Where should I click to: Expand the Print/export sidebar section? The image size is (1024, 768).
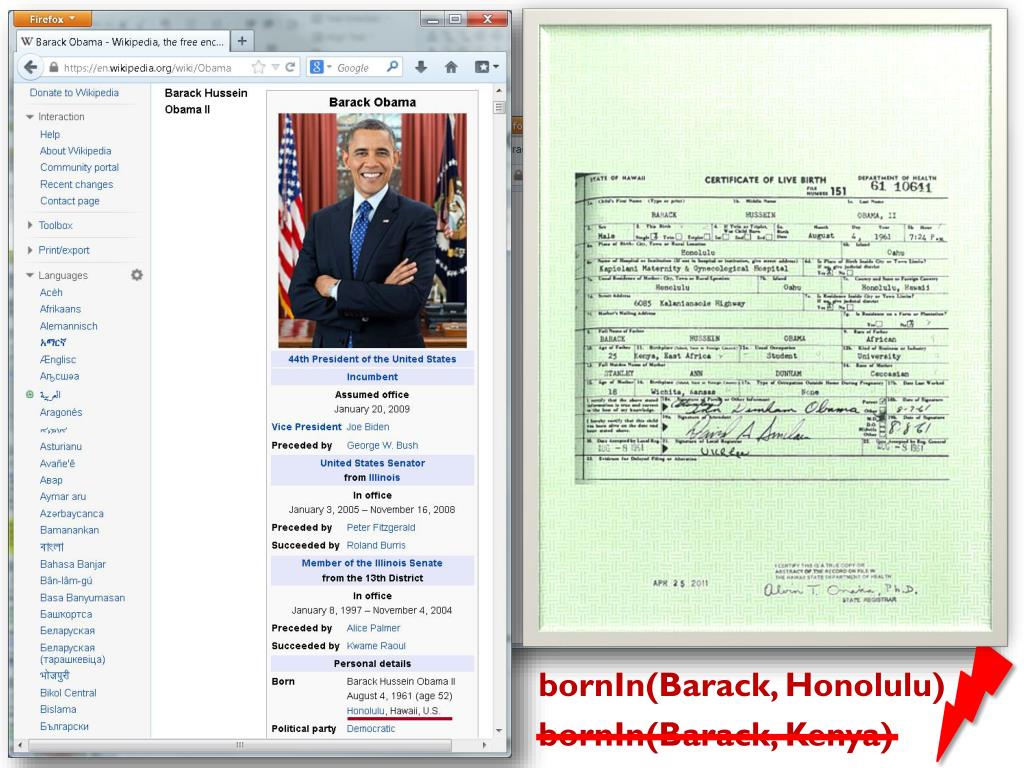click(29, 250)
